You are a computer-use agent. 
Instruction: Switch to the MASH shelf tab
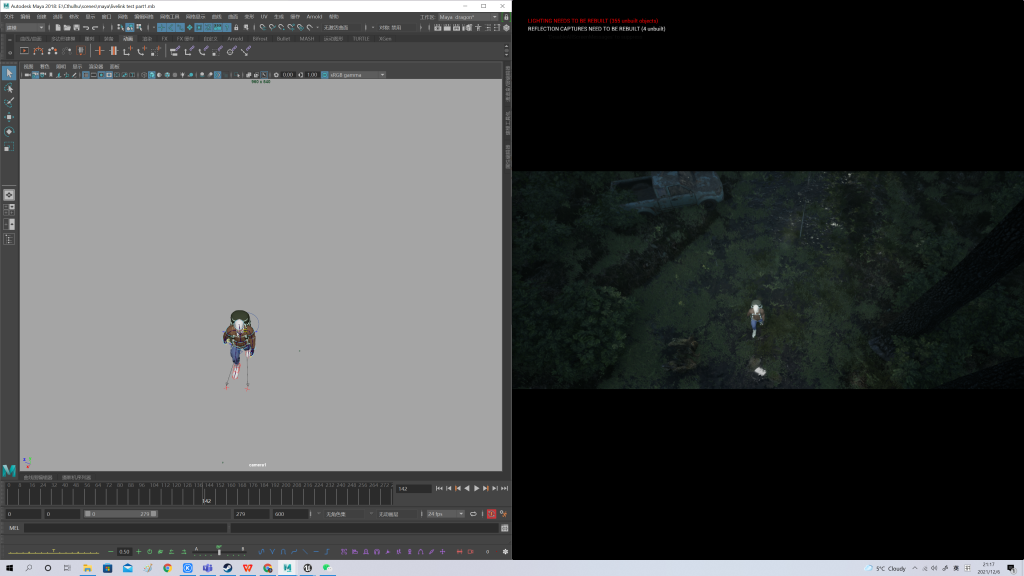(x=307, y=39)
